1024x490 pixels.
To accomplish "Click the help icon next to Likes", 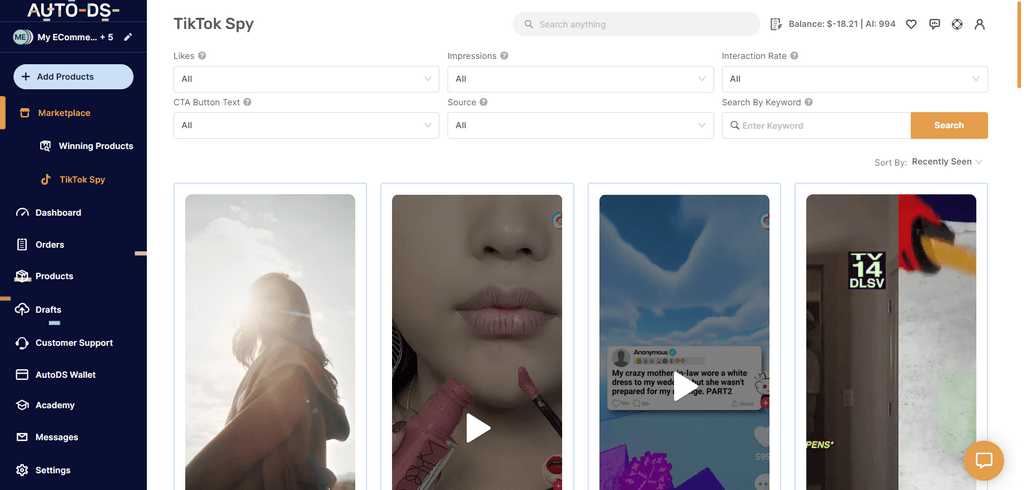I will tap(202, 57).
